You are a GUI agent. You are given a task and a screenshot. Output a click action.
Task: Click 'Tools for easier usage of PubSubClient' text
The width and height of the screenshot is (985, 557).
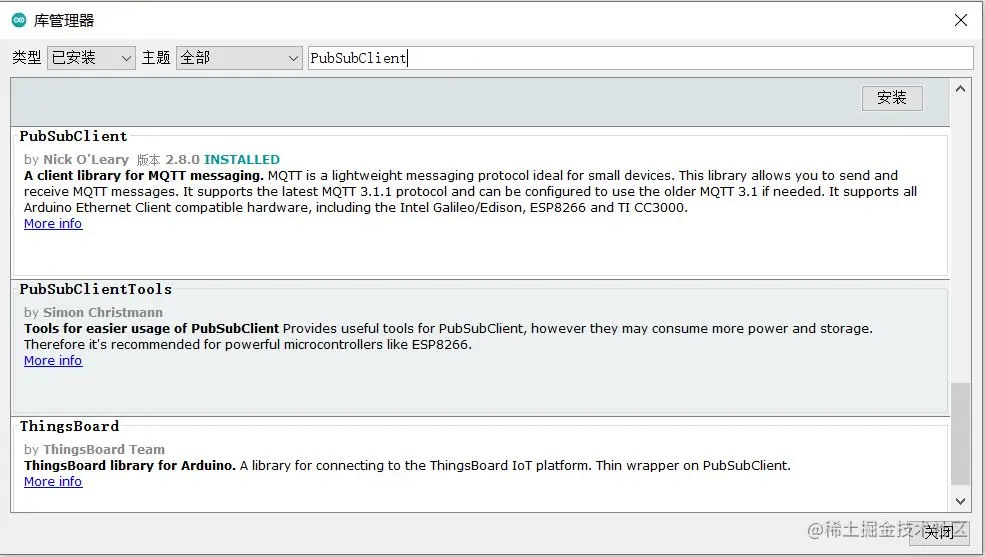pyautogui.click(x=151, y=328)
